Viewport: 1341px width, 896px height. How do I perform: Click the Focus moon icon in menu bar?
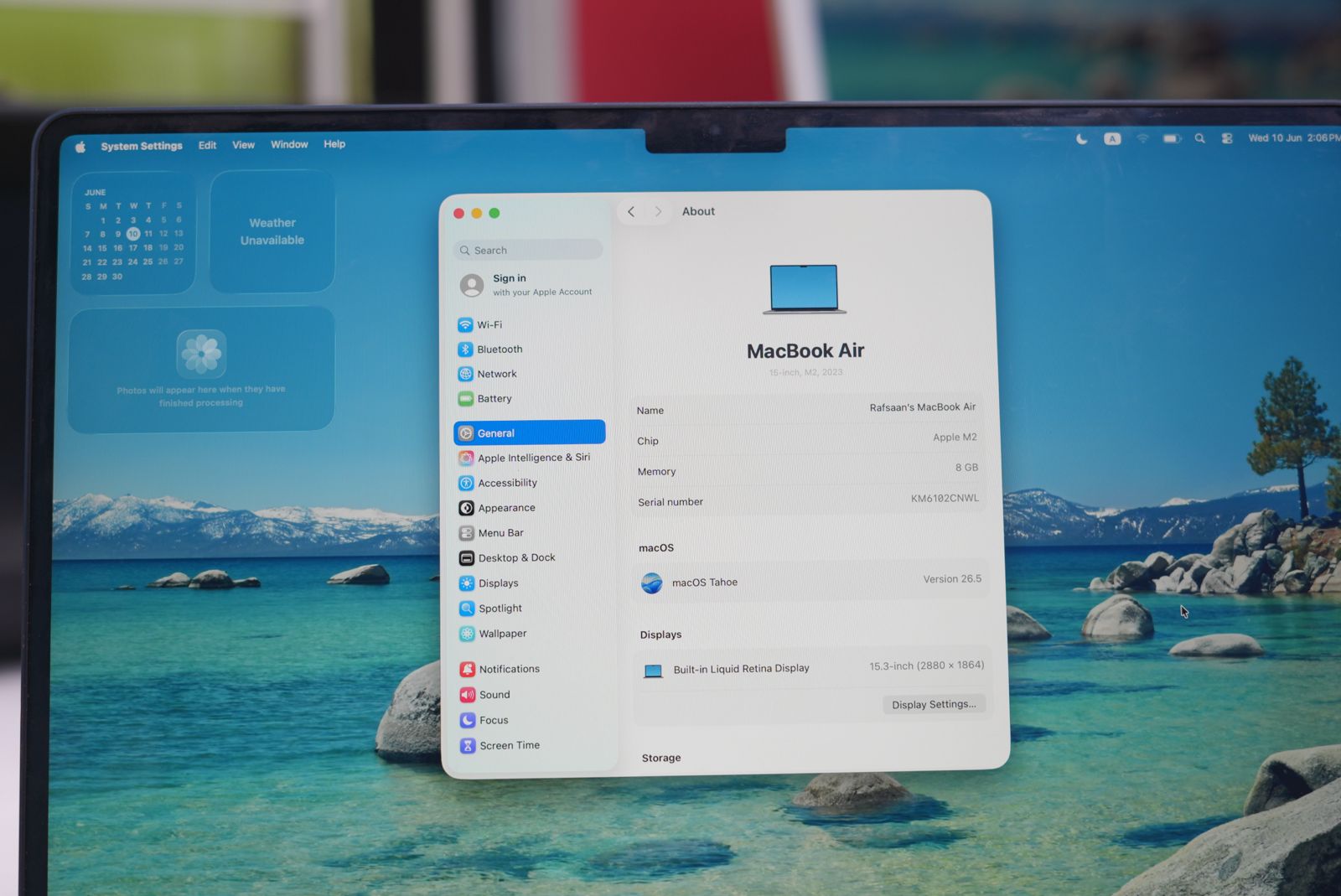click(1082, 139)
